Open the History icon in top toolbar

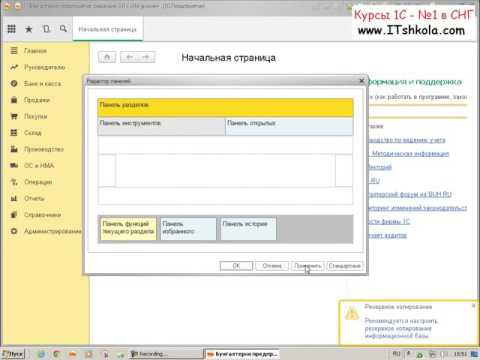pyautogui.click(x=46, y=29)
